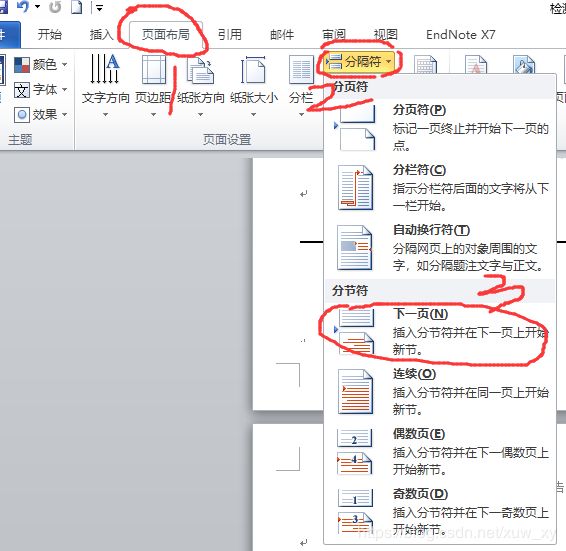The width and height of the screenshot is (566, 551).
Task: Click the Redo icon in quick access toolbar
Action: point(55,7)
